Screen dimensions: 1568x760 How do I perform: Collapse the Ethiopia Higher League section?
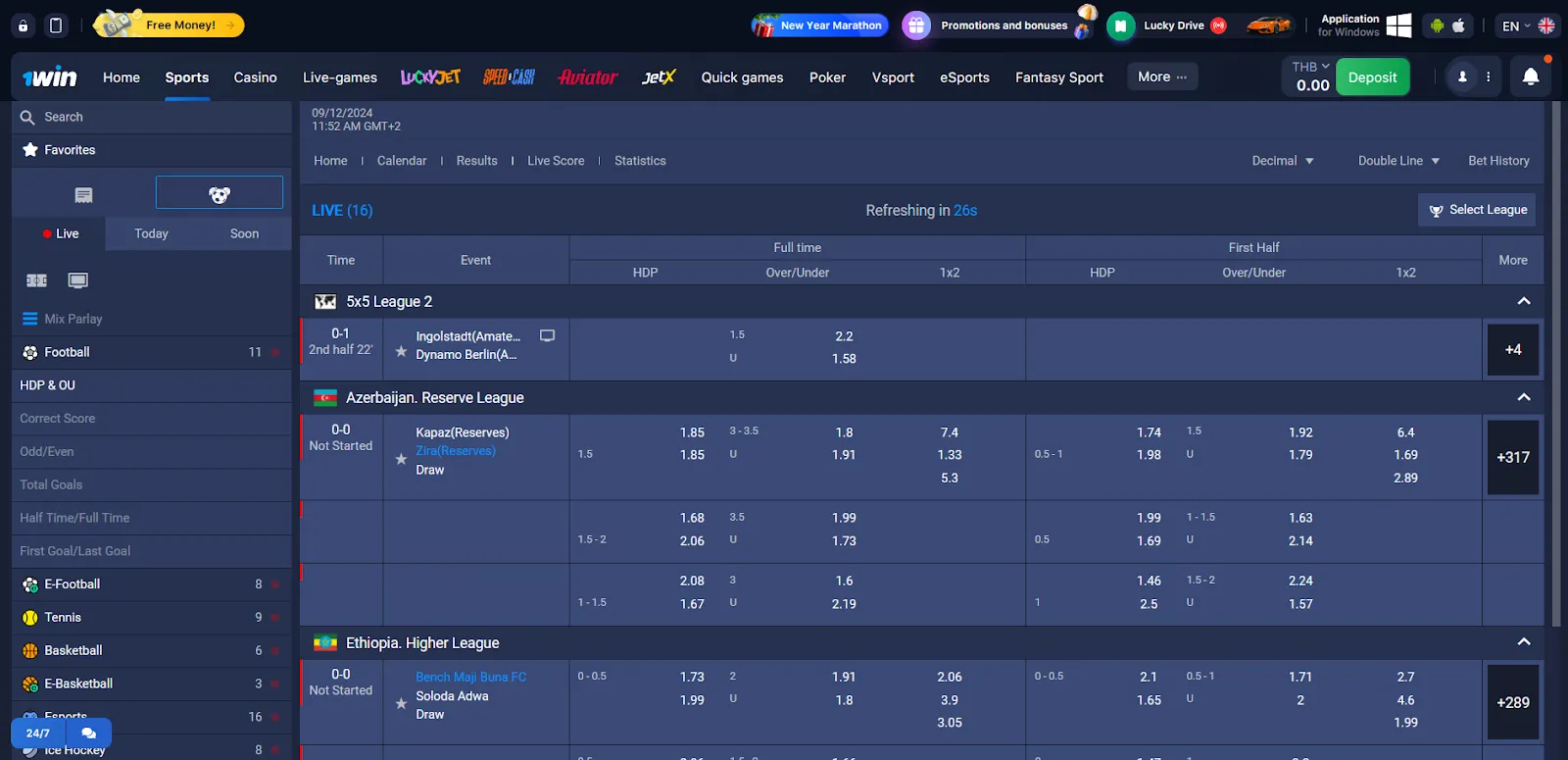click(1524, 642)
